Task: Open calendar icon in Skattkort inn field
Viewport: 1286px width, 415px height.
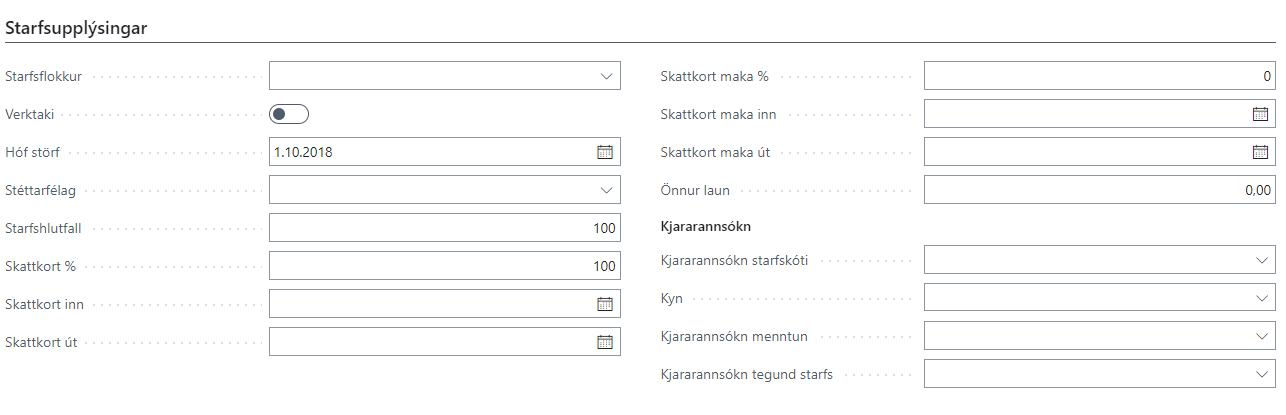Action: click(x=604, y=304)
